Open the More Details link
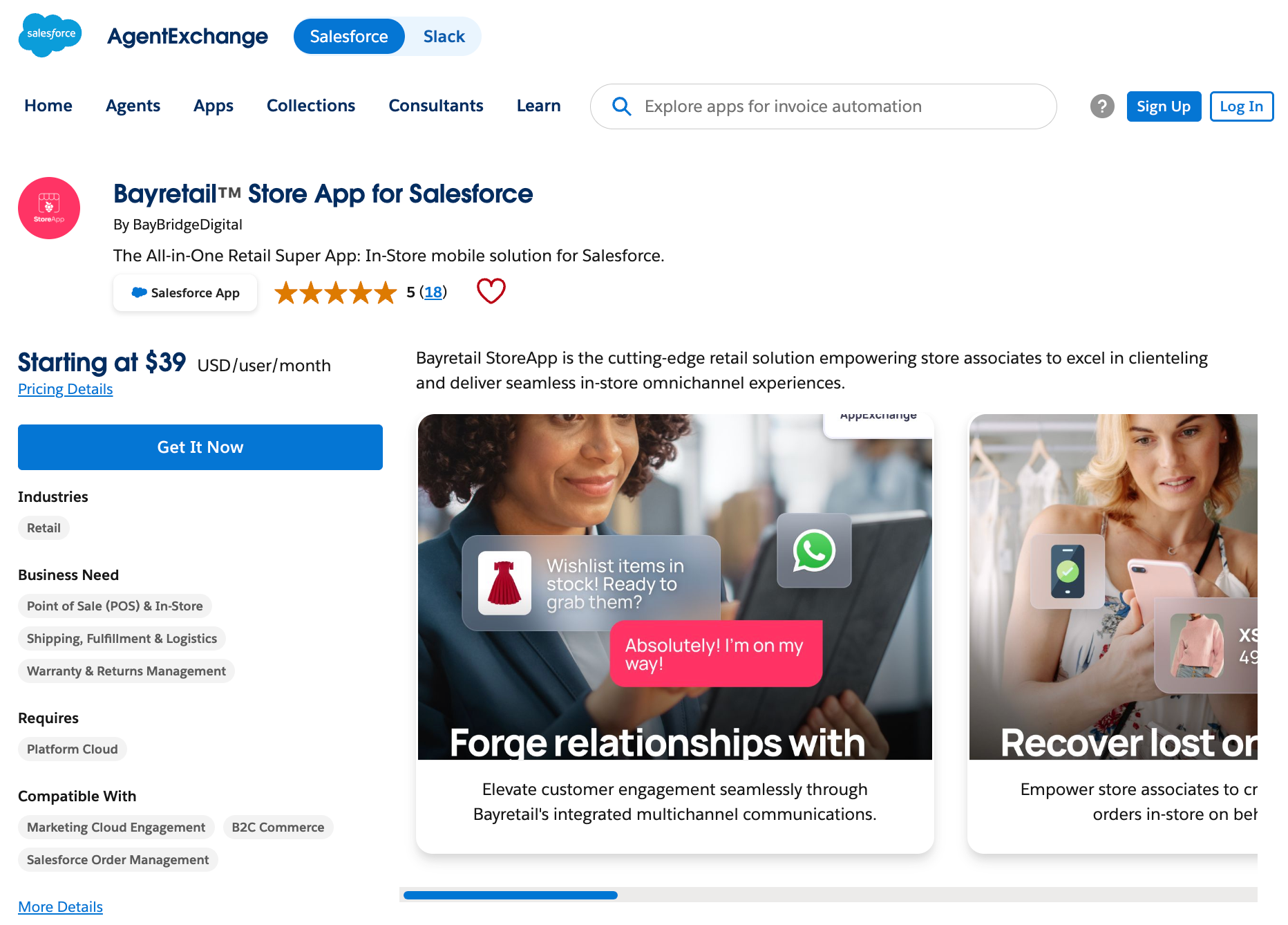The height and width of the screenshot is (925, 1288). (60, 907)
